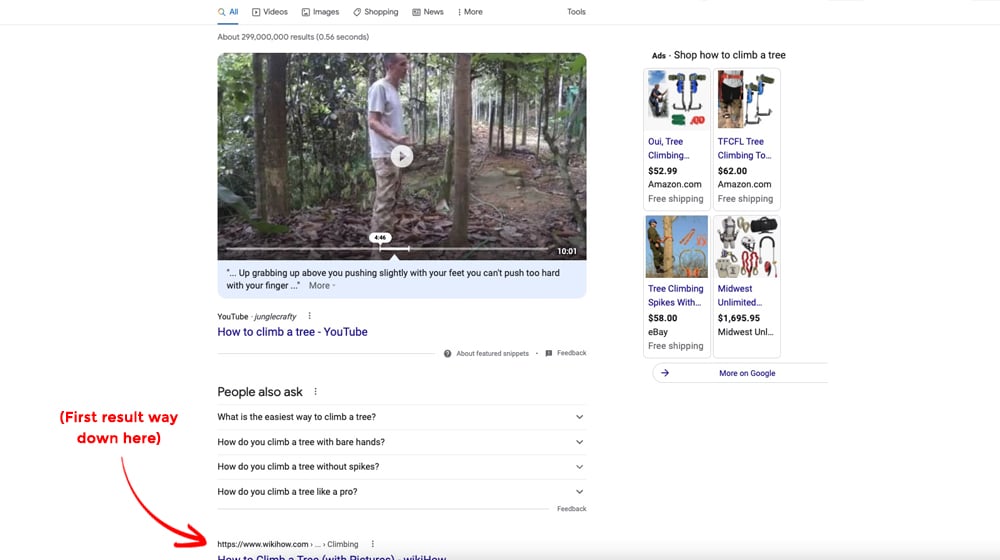Click the $52.99 price text
This screenshot has height=560, width=1000.
663,171
